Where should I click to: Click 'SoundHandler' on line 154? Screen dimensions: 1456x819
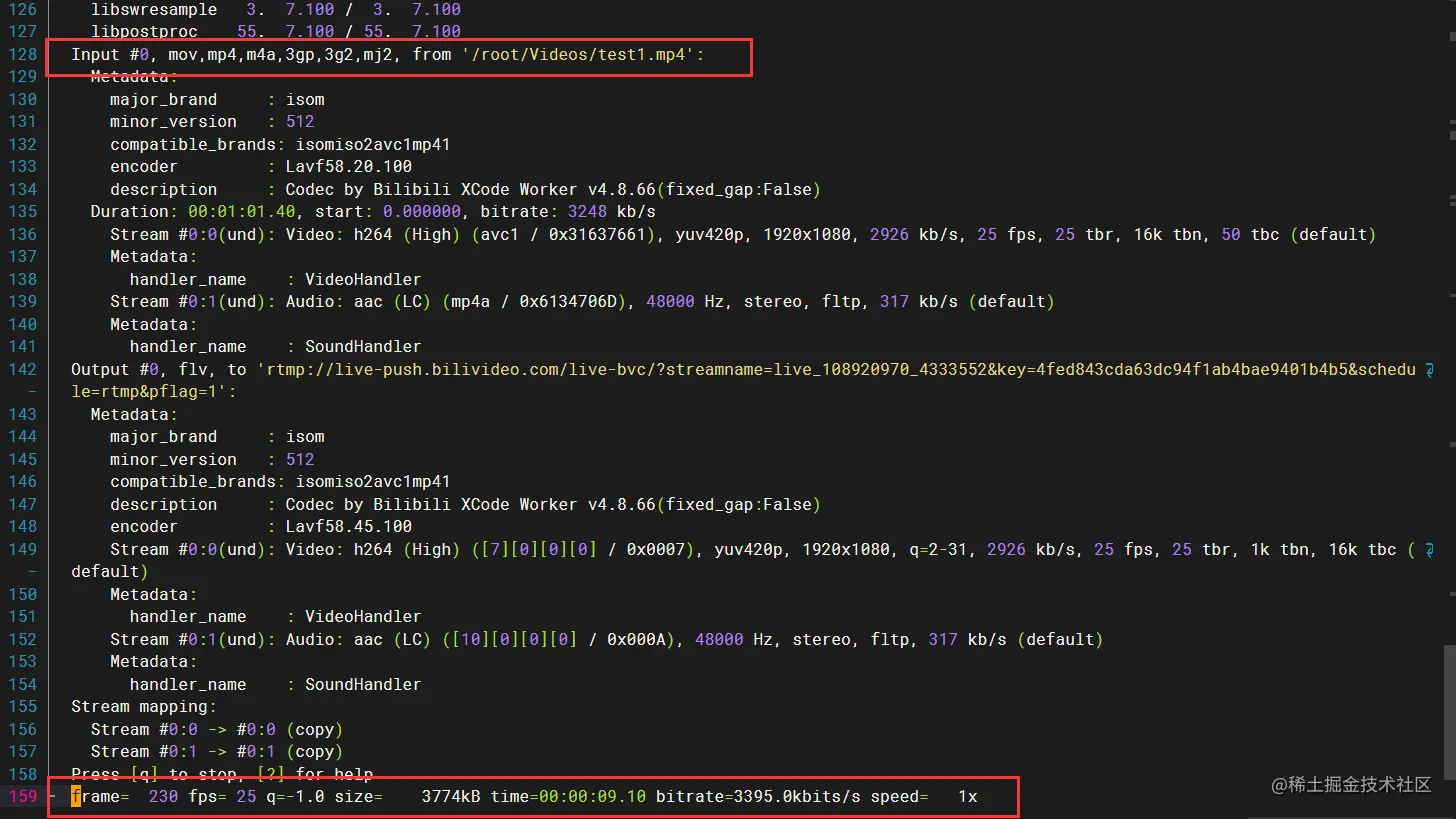click(363, 684)
